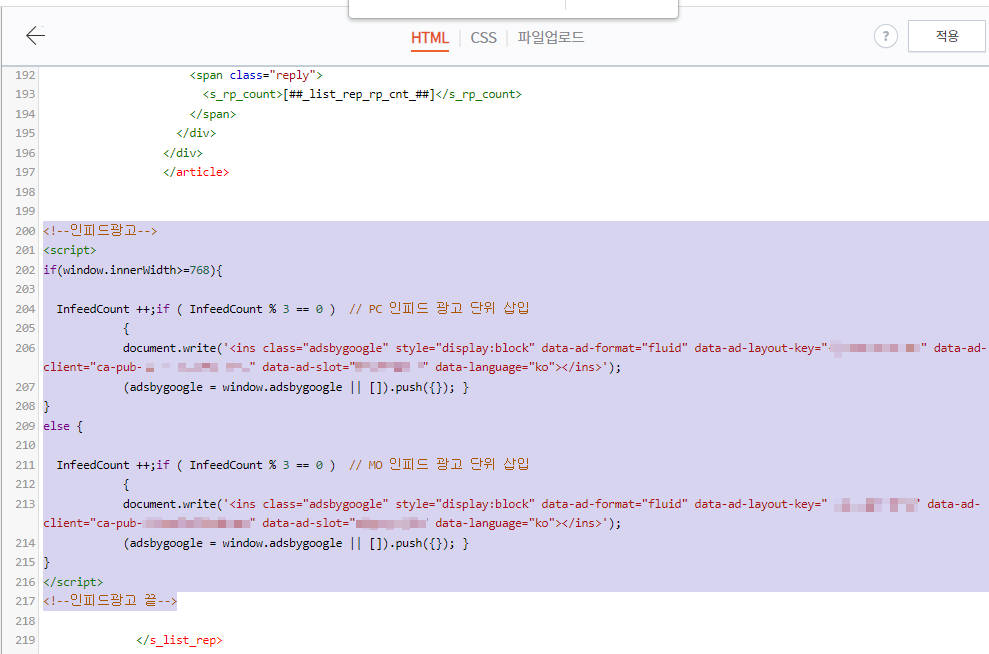
Task: Click the // MO 인피드 광고 단위 삽입 comment
Action: (439, 465)
